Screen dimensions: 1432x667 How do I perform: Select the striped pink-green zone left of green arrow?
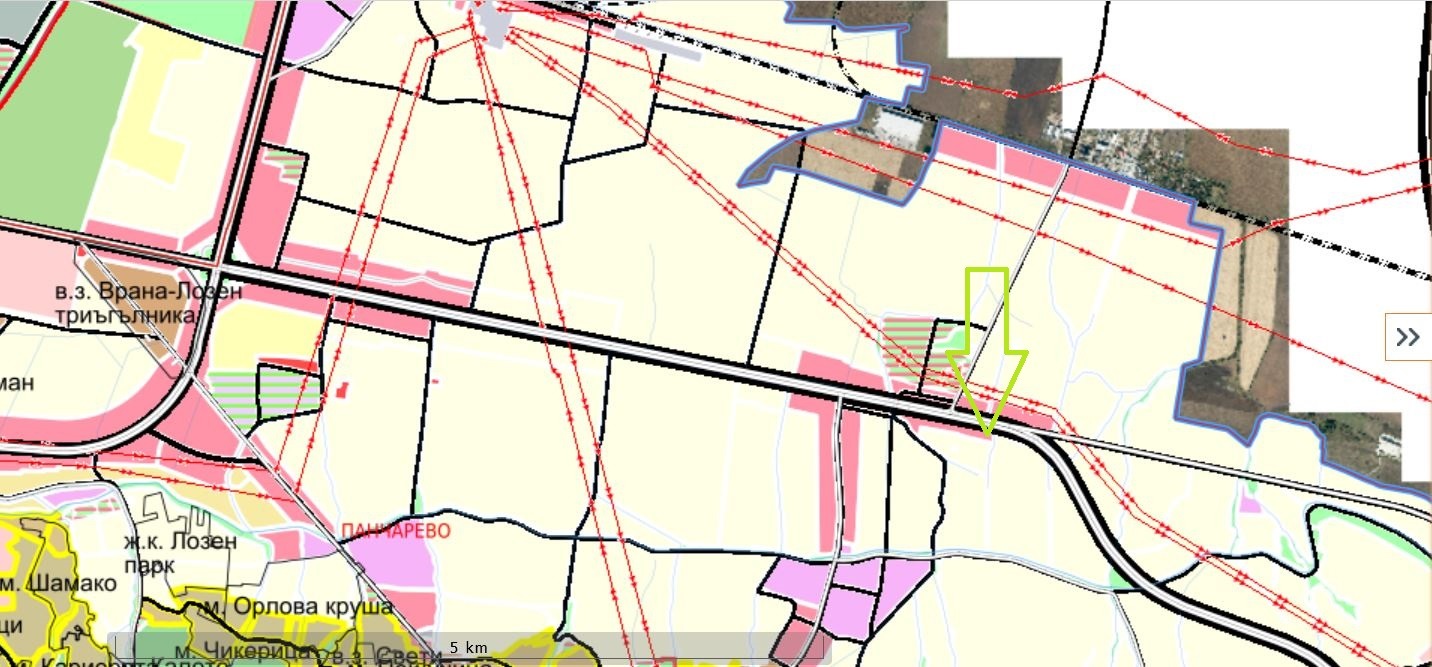(x=905, y=350)
